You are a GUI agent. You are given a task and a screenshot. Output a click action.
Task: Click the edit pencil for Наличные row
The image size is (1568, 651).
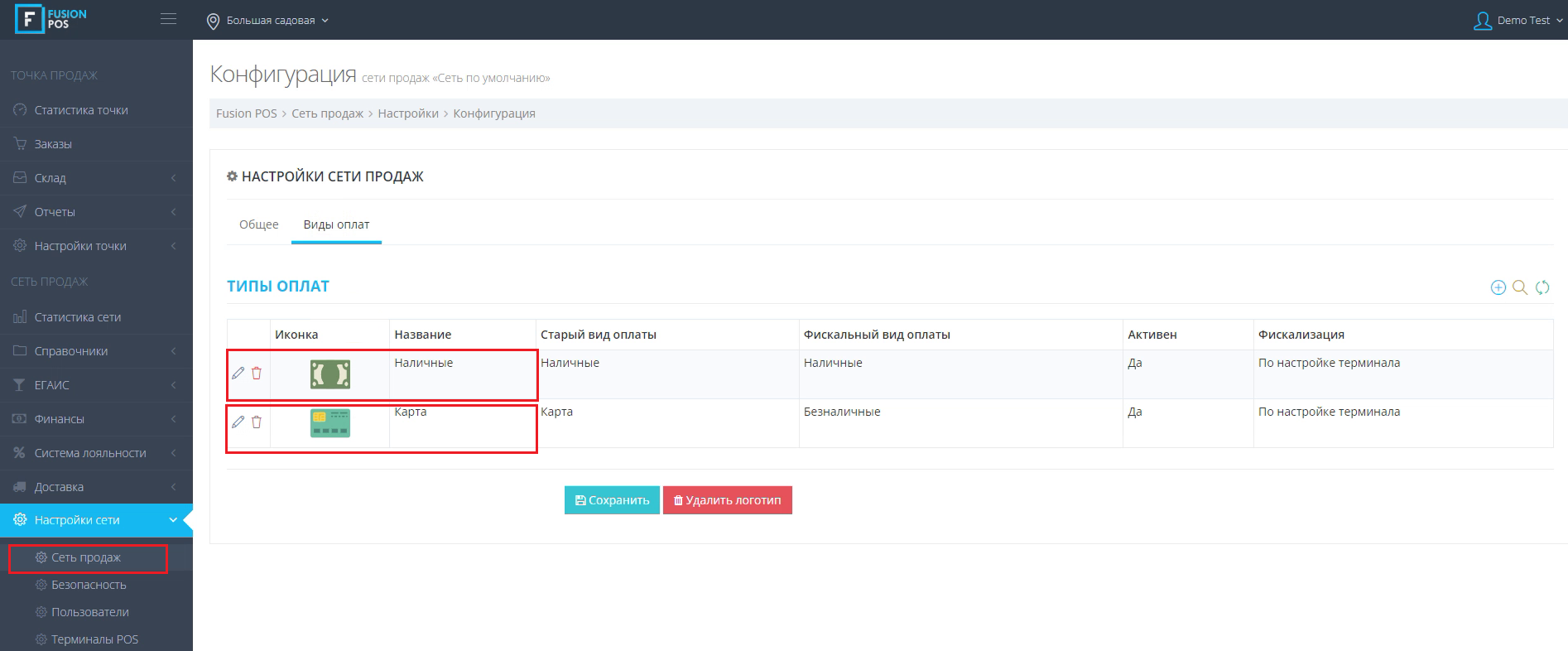[x=238, y=373]
